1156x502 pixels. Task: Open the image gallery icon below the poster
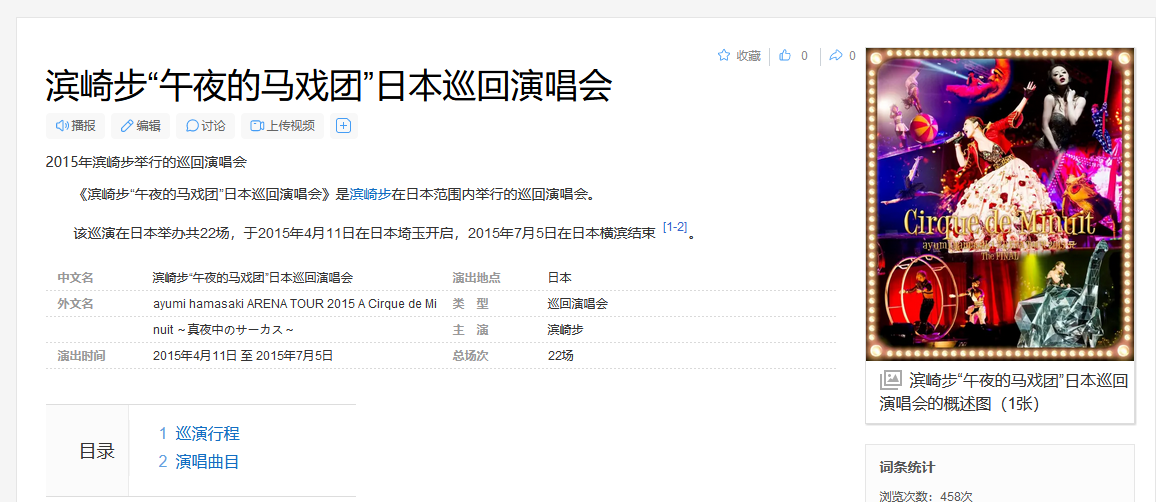click(890, 380)
